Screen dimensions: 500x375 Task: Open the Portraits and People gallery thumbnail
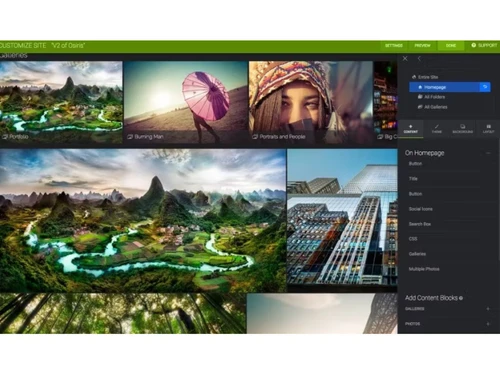[x=311, y=102]
